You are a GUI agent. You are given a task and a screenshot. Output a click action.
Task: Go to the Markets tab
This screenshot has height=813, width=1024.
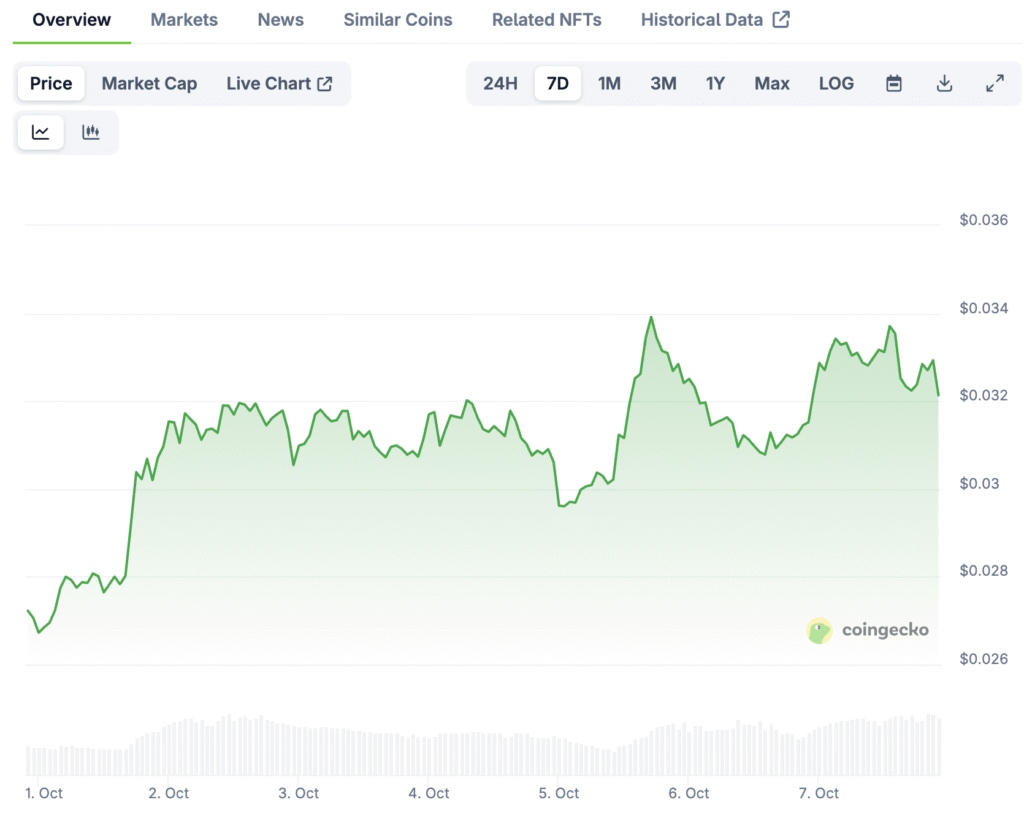(x=184, y=20)
